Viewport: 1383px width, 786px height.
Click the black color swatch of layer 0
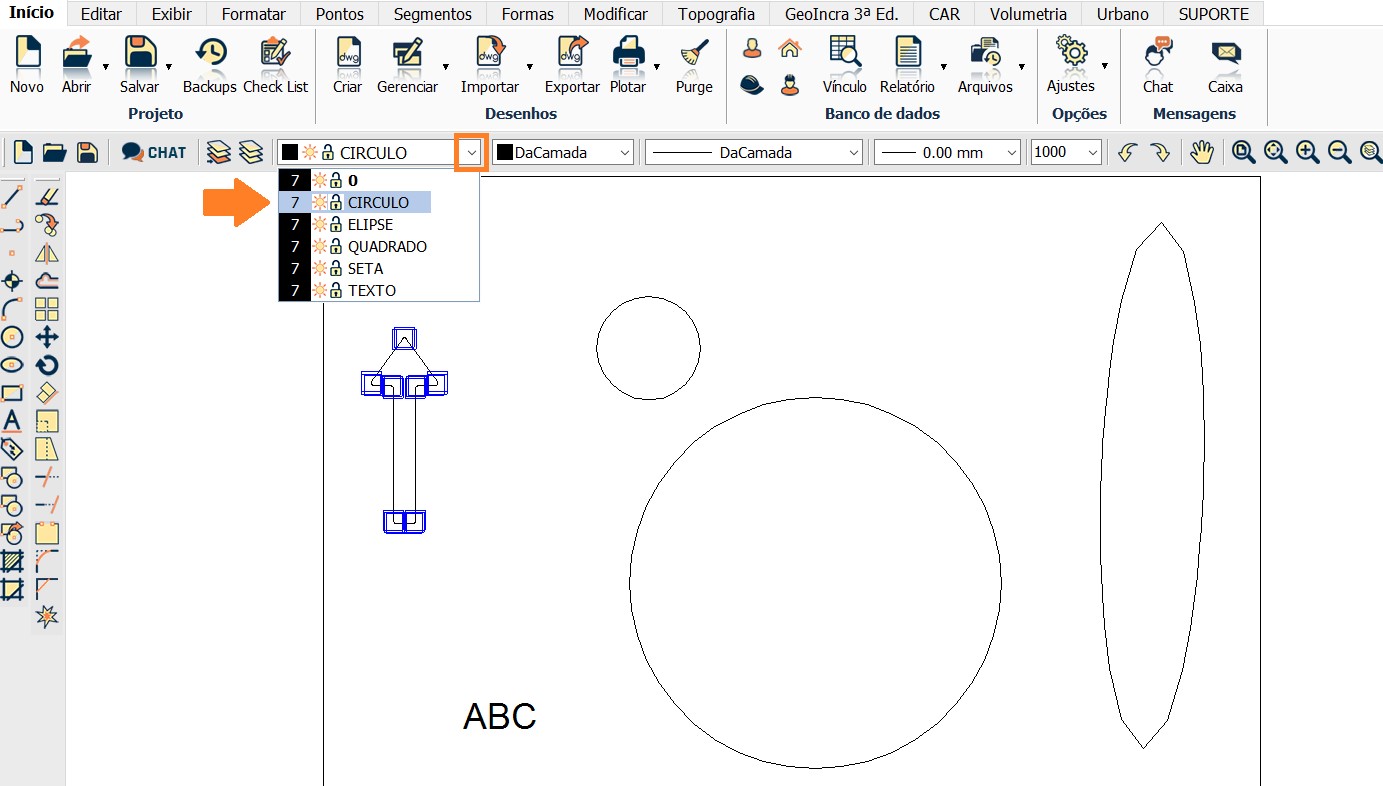(294, 181)
